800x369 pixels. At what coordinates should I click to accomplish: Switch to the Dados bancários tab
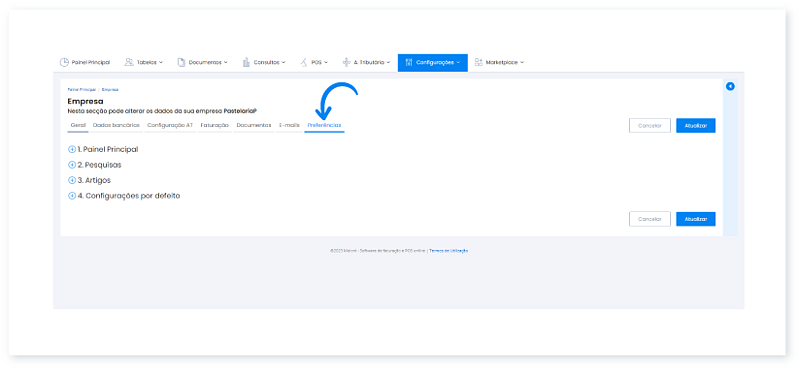click(x=116, y=125)
